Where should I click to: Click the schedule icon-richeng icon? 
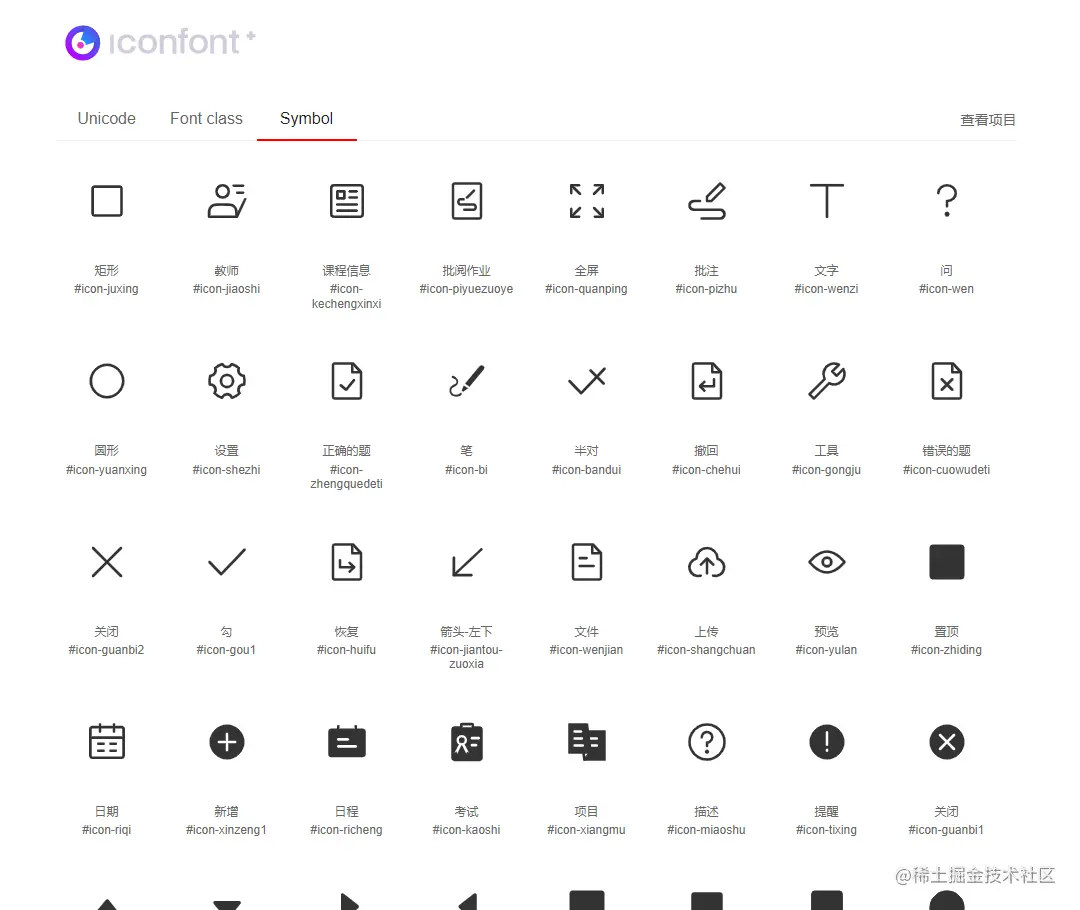pyautogui.click(x=346, y=742)
